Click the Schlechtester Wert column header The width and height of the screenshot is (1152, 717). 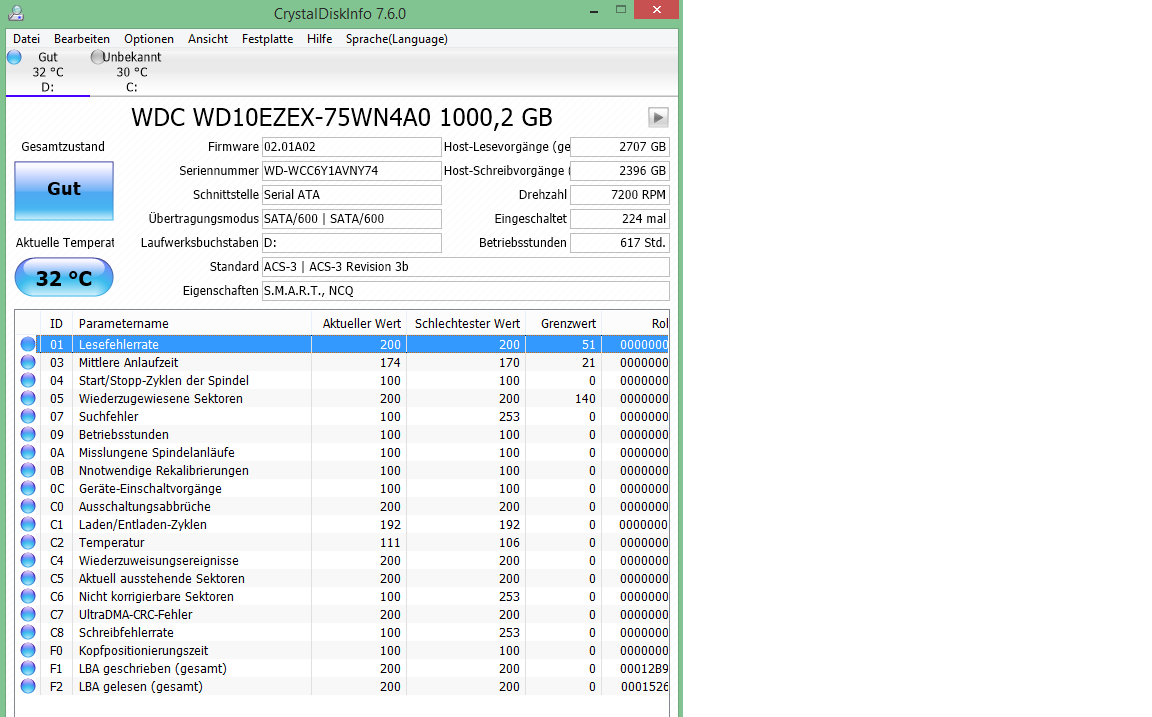466,323
